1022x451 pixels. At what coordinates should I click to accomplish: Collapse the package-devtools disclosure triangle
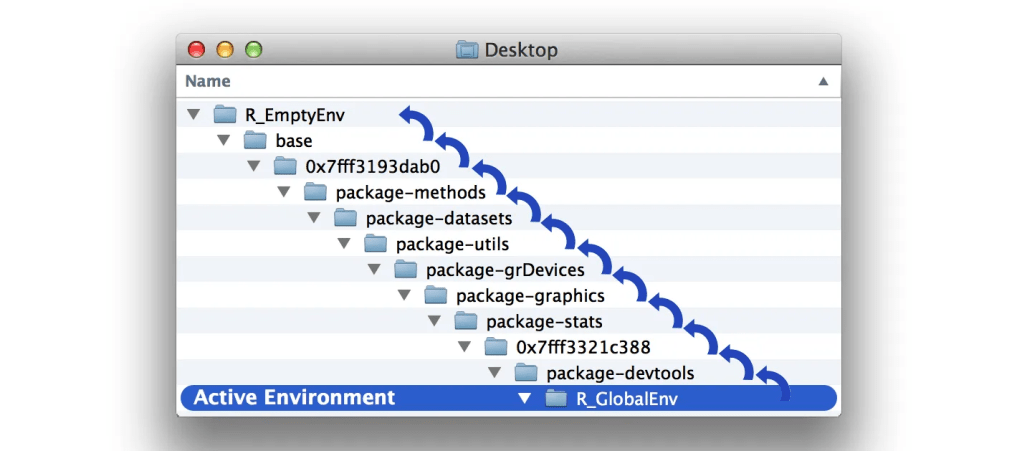coord(494,373)
